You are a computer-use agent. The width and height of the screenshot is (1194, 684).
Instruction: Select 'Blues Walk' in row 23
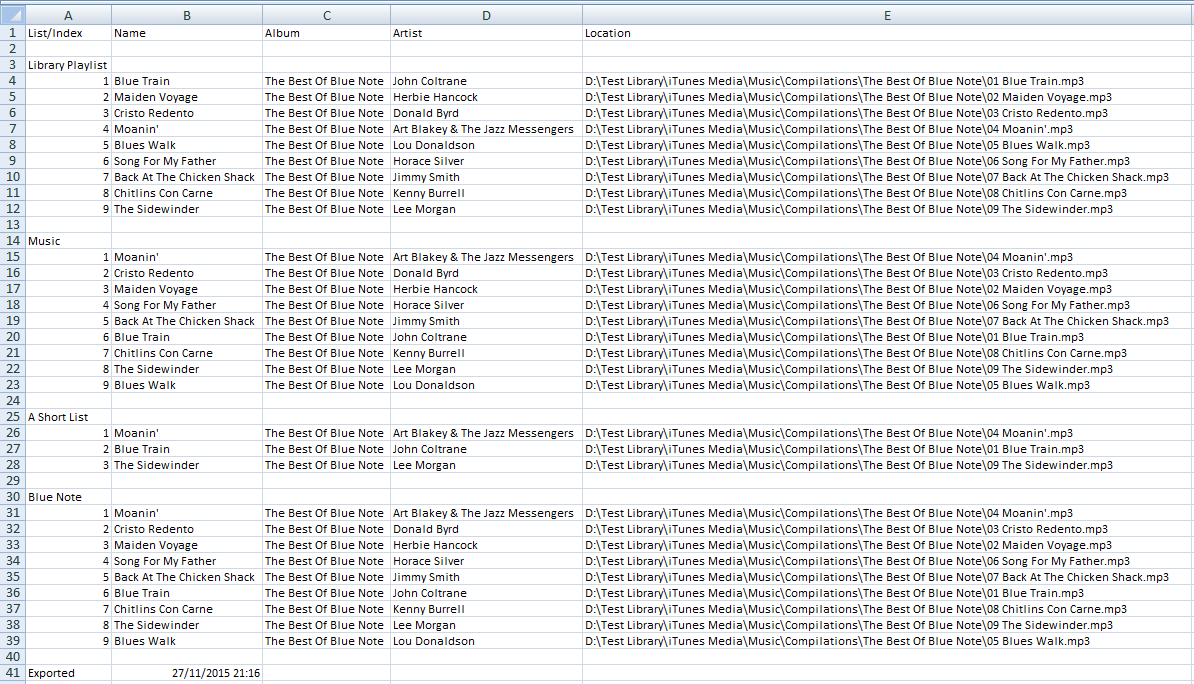(187, 385)
